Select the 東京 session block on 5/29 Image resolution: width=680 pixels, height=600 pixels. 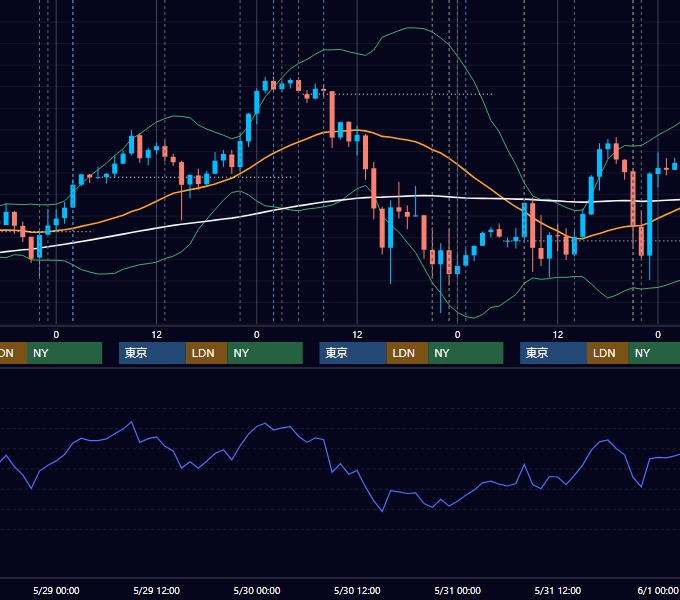click(153, 353)
